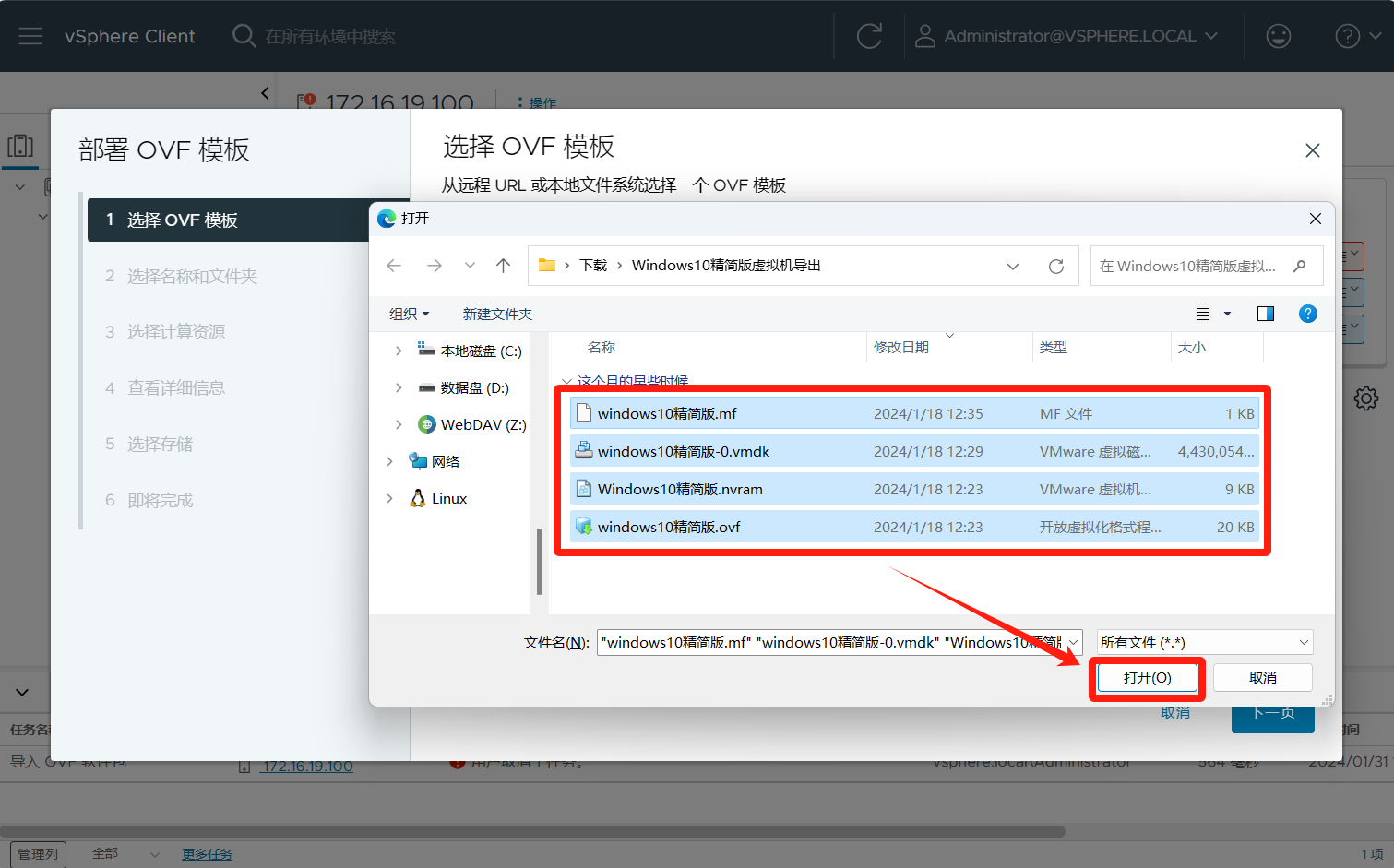Open the help question mark menu in header
Image resolution: width=1394 pixels, height=868 pixels.
1357,36
